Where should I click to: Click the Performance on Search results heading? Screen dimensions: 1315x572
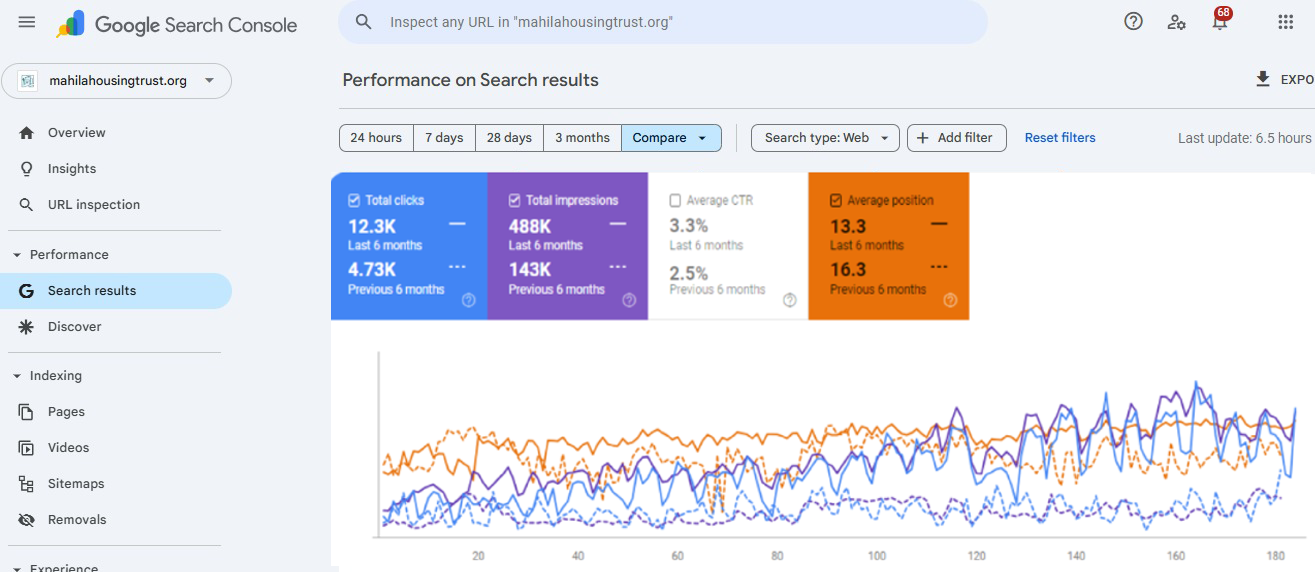[471, 80]
